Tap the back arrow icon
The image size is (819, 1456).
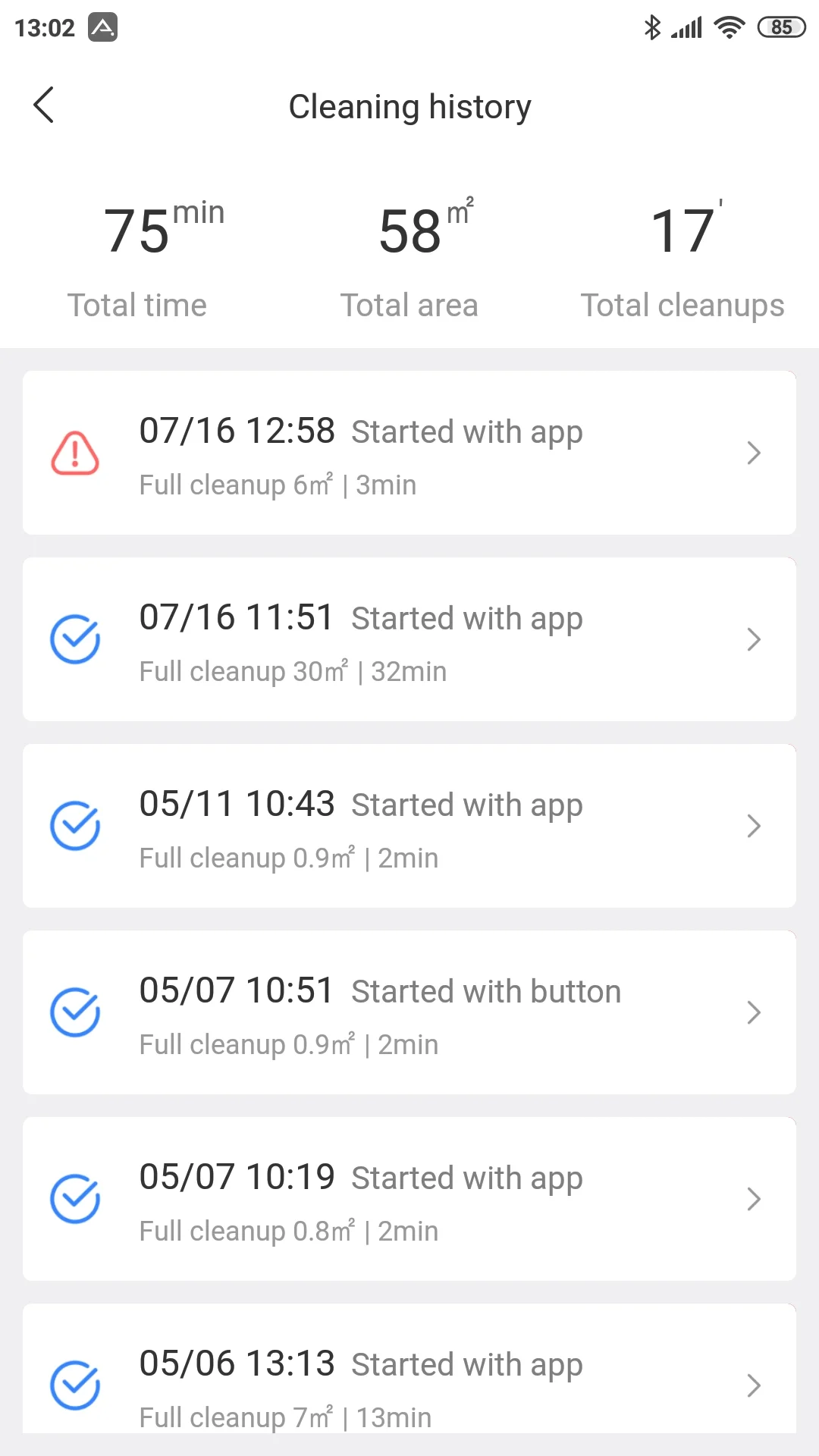click(x=44, y=105)
